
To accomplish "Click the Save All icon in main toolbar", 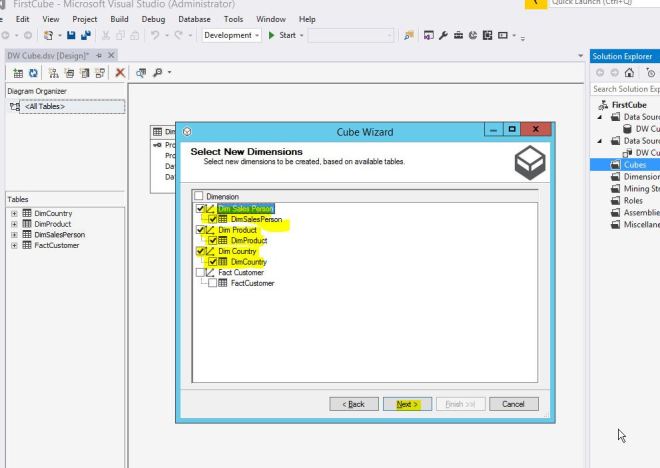I will pyautogui.click(x=86, y=36).
